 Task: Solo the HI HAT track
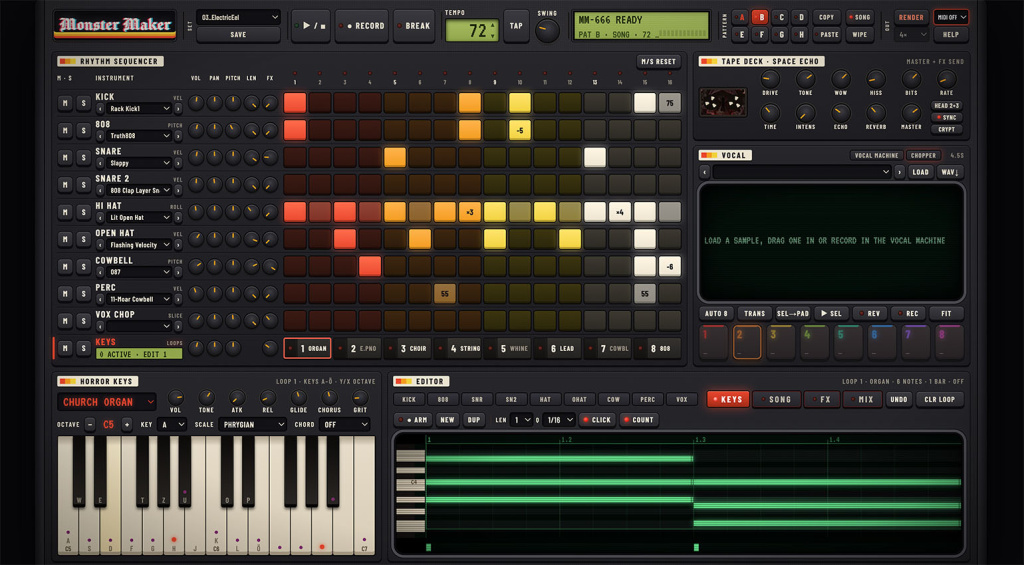tap(83, 212)
